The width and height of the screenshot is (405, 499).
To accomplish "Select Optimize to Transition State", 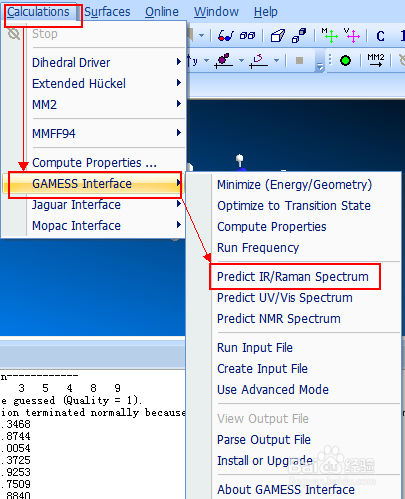I will (294, 206).
